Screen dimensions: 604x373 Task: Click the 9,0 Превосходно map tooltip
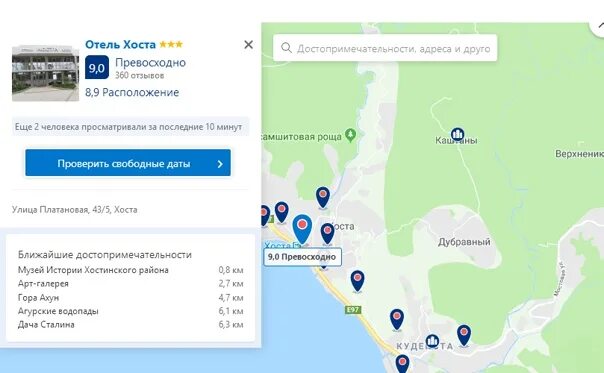pos(302,257)
